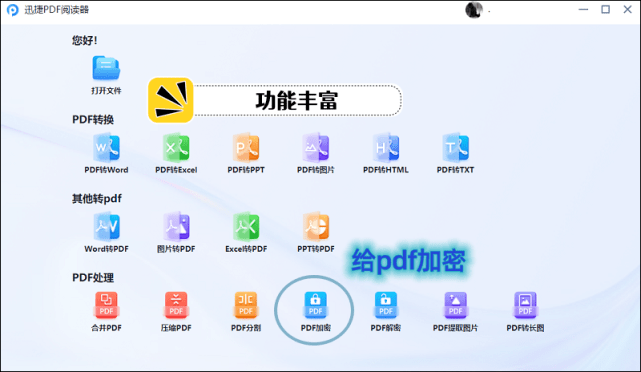Open the PDF转TXT converter
Image resolution: width=641 pixels, height=372 pixels.
pyautogui.click(x=455, y=147)
